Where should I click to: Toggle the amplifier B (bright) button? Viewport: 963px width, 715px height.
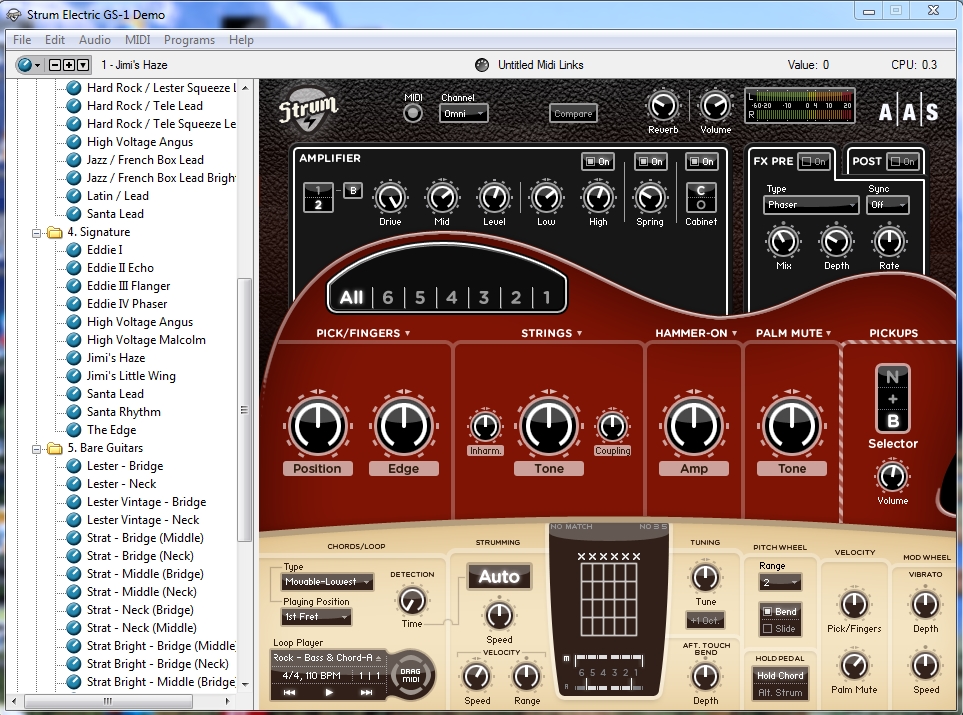[353, 190]
